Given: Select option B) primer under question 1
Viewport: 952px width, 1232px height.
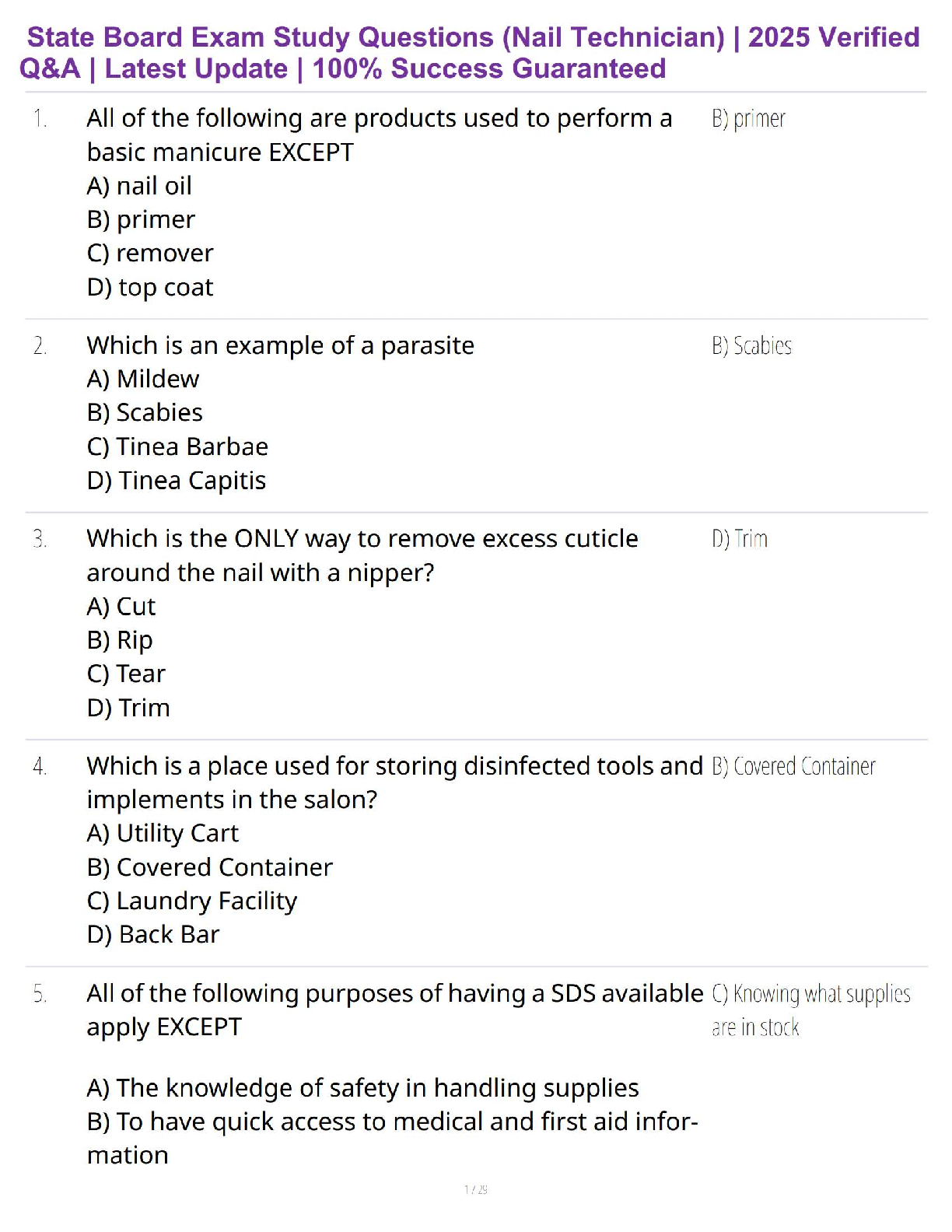Looking at the screenshot, I should pos(141,220).
